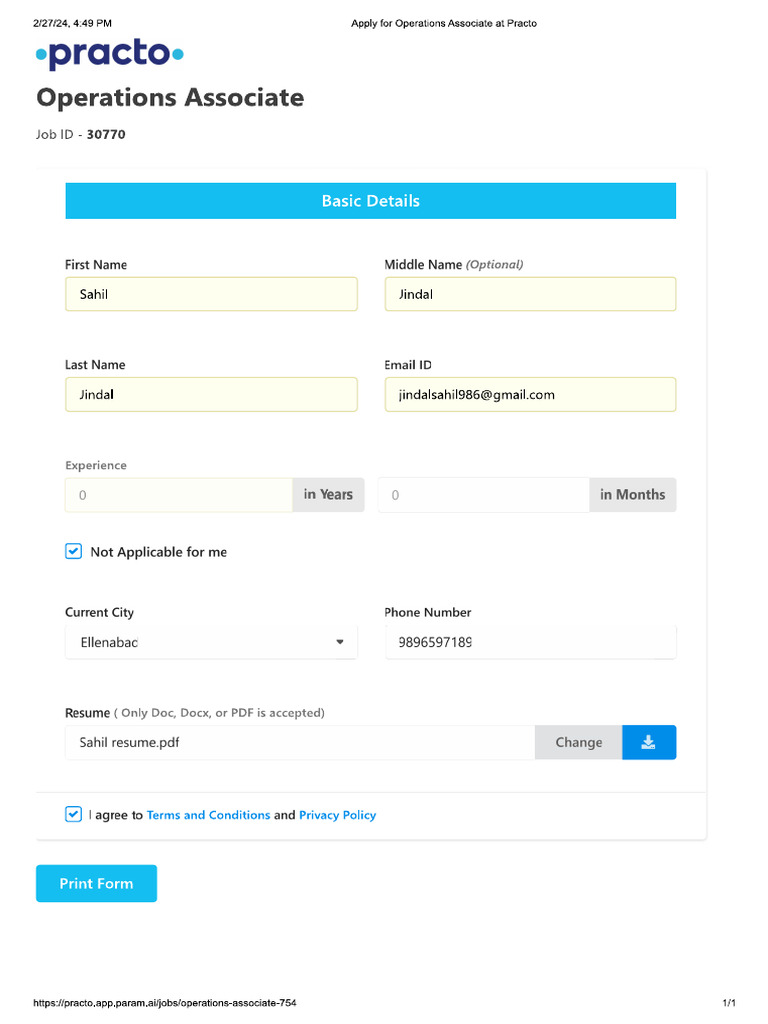Click the Experience in Months field

[x=484, y=495]
